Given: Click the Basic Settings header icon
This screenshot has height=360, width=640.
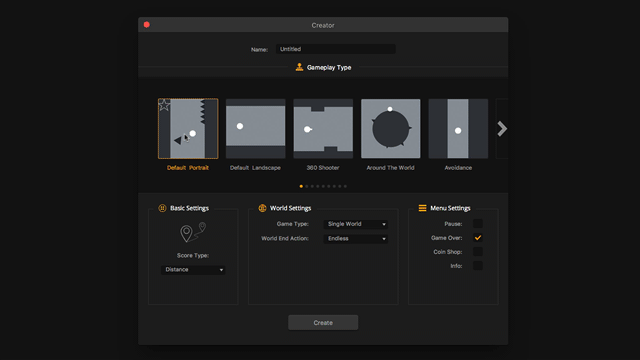Looking at the screenshot, I should tap(162, 208).
